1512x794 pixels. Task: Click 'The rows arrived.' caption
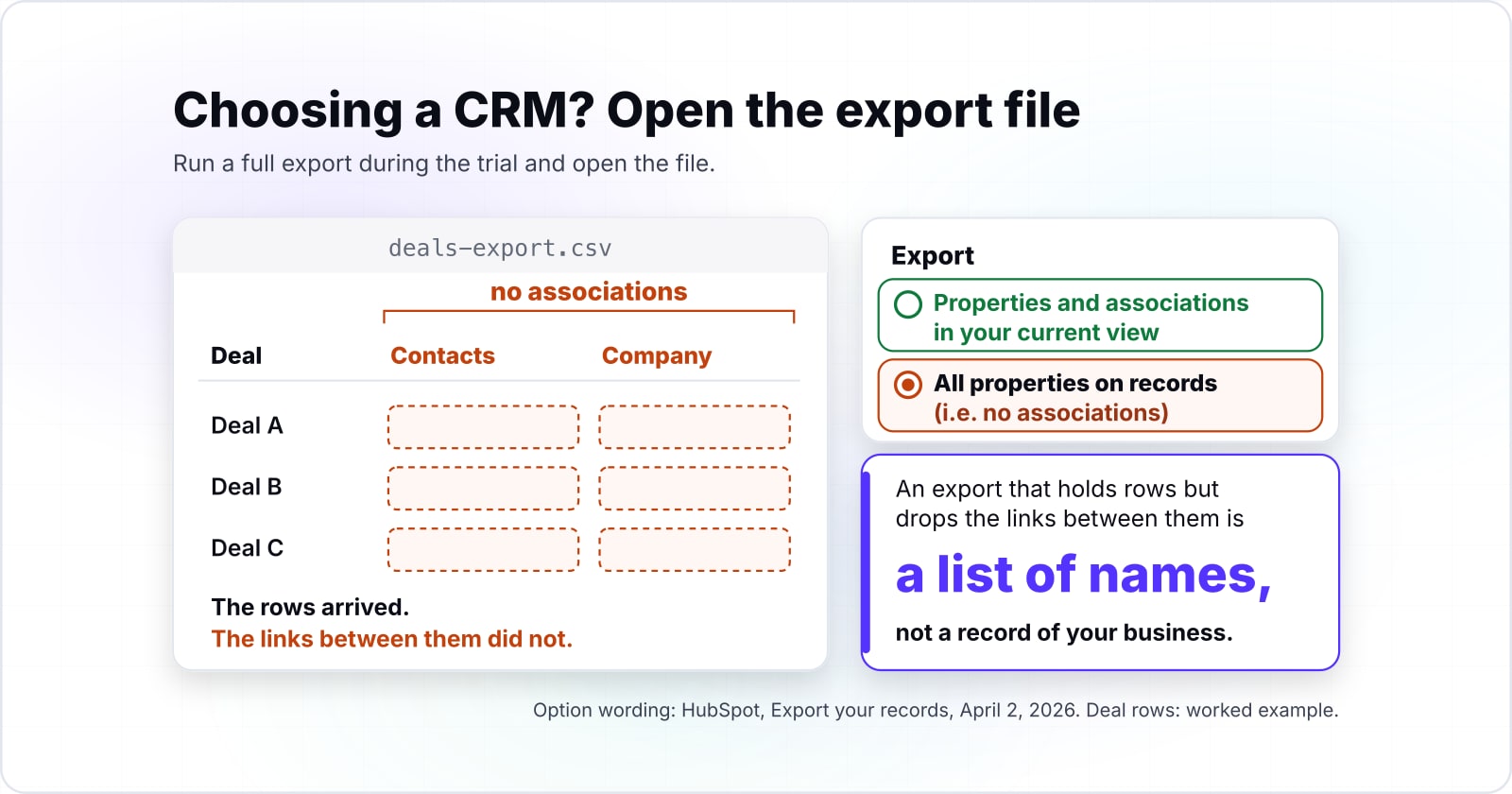click(310, 607)
